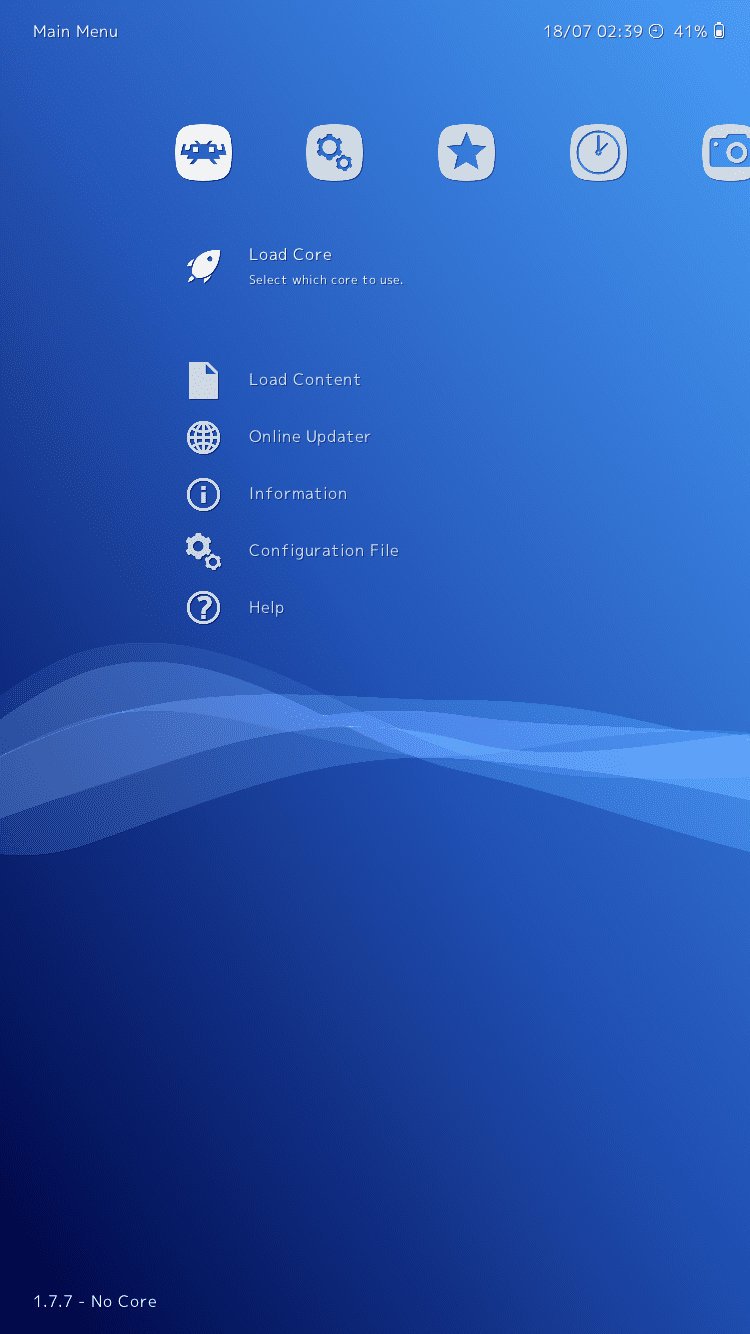Tap the battery icon in status bar
Screen dimensions: 750x1334
pyautogui.click(x=719, y=31)
